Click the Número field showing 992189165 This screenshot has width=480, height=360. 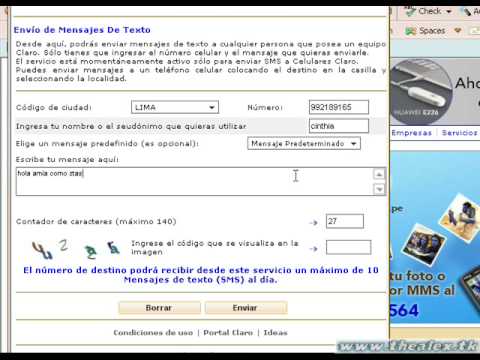(339, 107)
